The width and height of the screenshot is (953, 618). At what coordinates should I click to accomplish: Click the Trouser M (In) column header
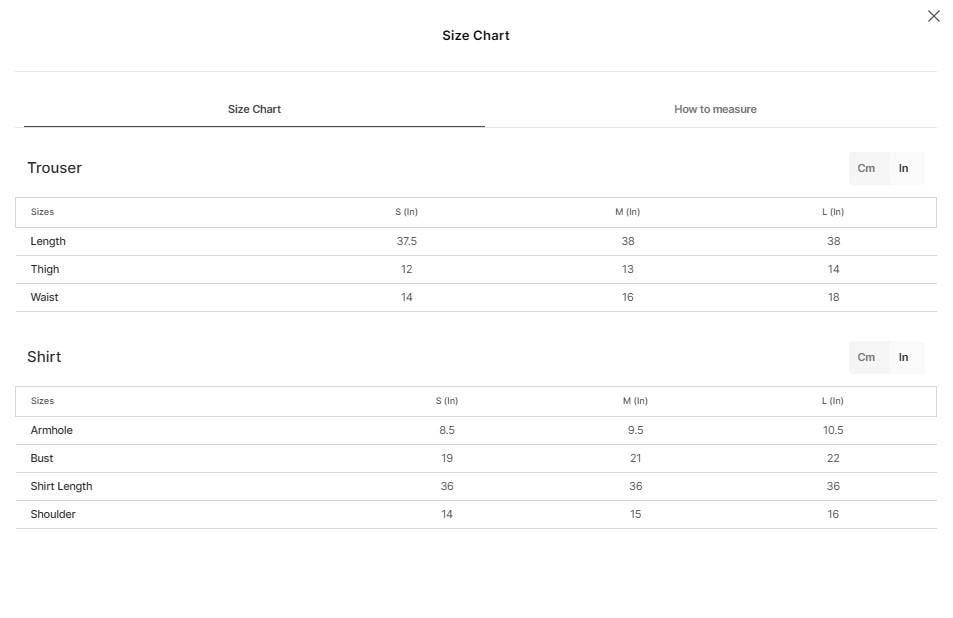[x=627, y=212]
